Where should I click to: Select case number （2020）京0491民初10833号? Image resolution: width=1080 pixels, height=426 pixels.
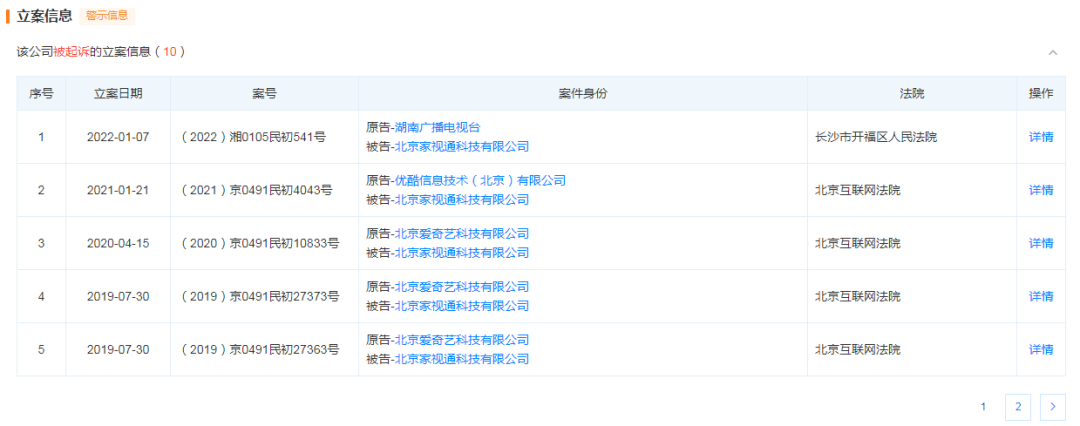(x=260, y=243)
